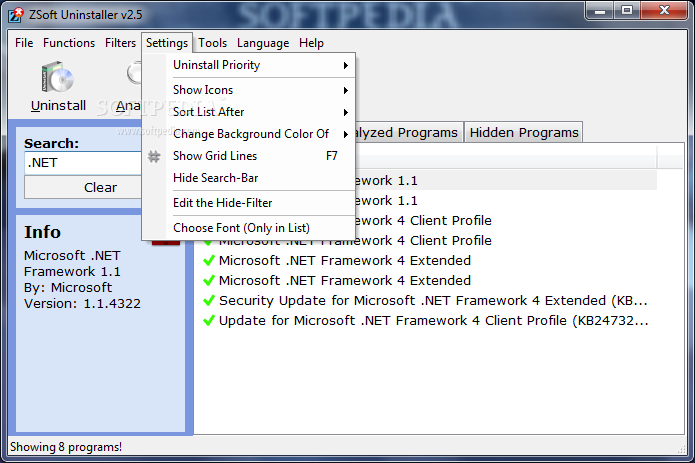695x463 pixels.
Task: Choose Change Background Color Of entry
Action: (249, 134)
